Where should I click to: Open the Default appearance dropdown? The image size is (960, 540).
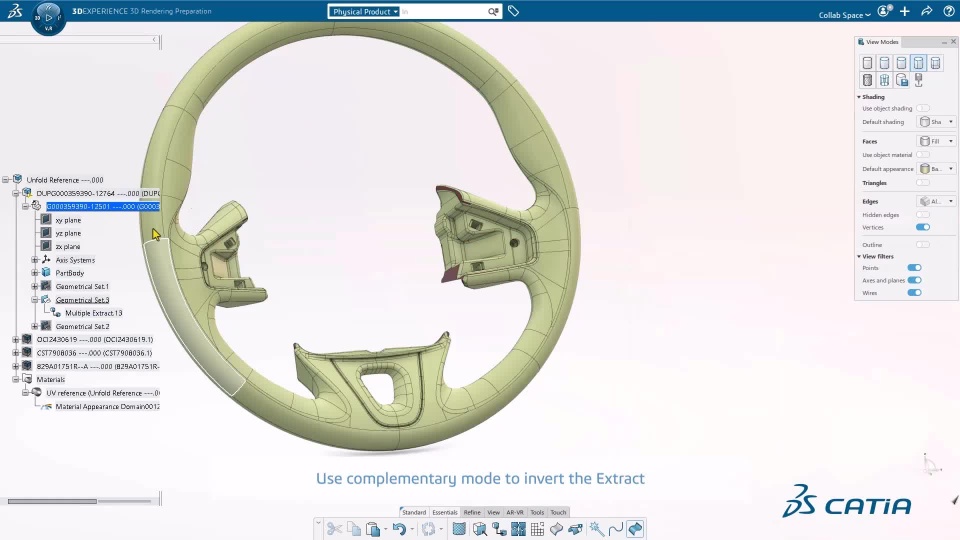point(936,168)
